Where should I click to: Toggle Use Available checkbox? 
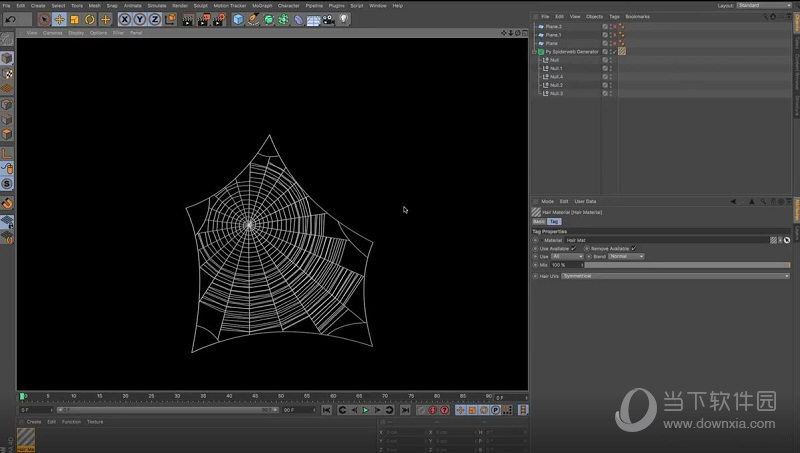(573, 248)
